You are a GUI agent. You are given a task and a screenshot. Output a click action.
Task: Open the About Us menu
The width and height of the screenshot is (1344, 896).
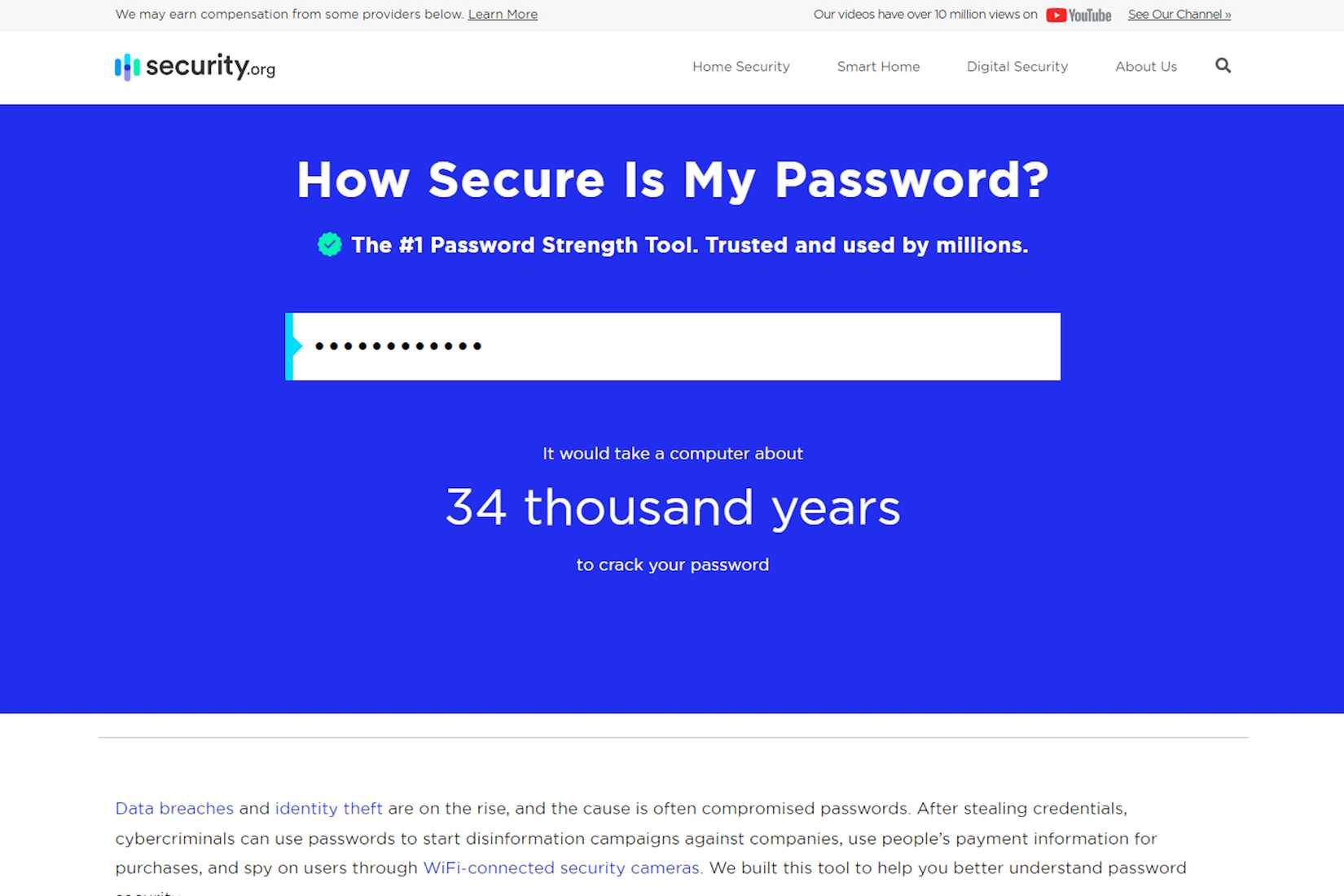click(1145, 67)
